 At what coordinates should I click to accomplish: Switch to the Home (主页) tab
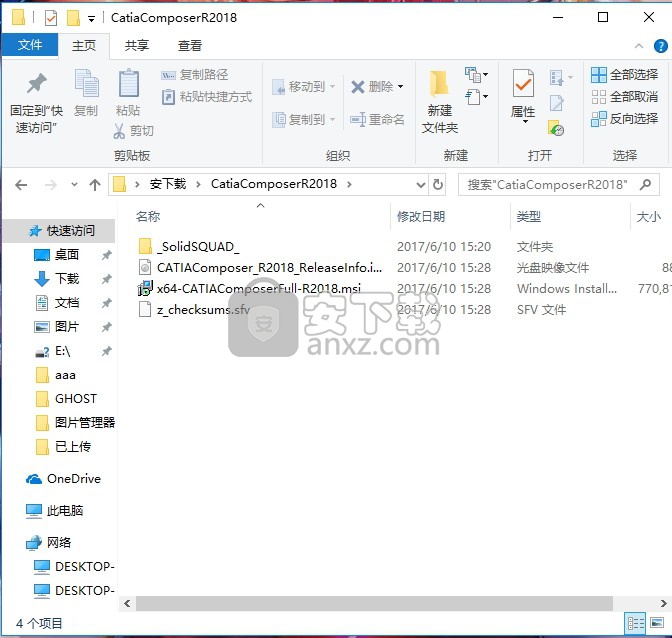coord(84,45)
